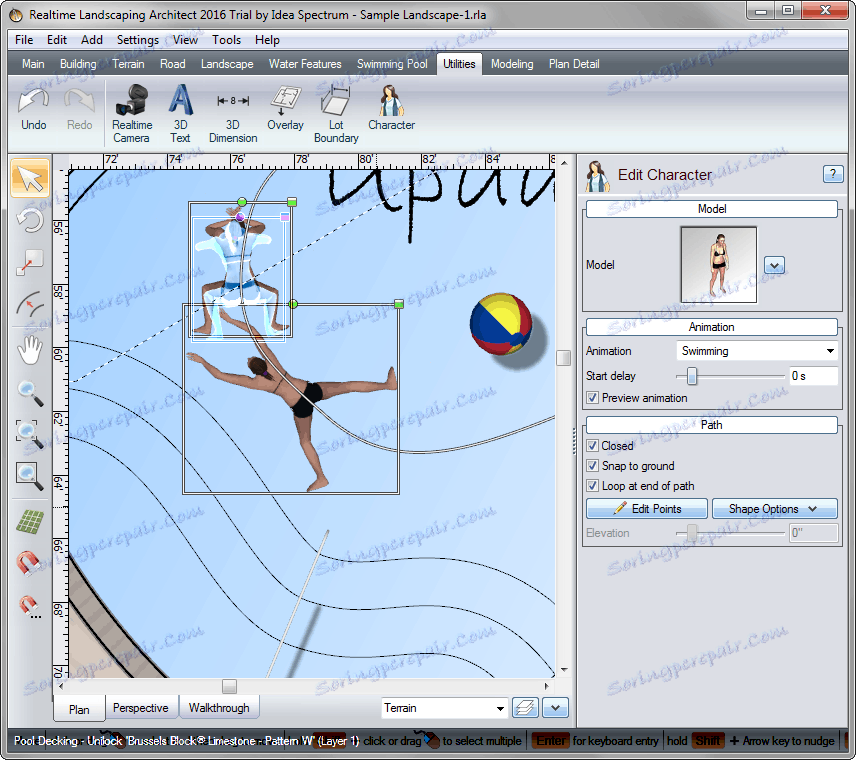Switch to Perspective view
Screen dimensions: 856x760
tap(141, 708)
